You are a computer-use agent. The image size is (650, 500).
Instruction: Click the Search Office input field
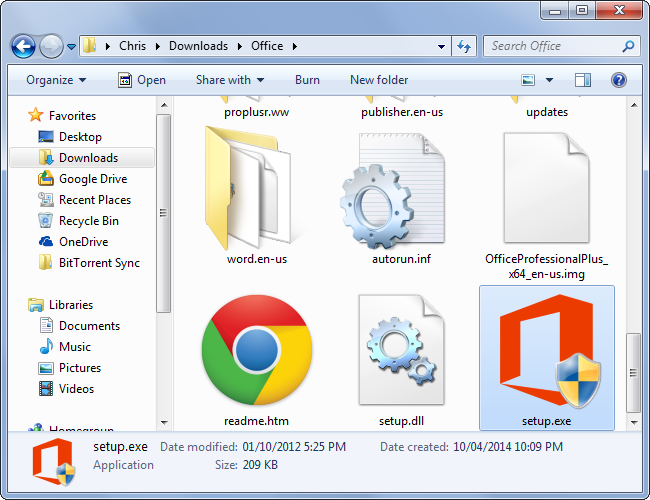pos(552,46)
